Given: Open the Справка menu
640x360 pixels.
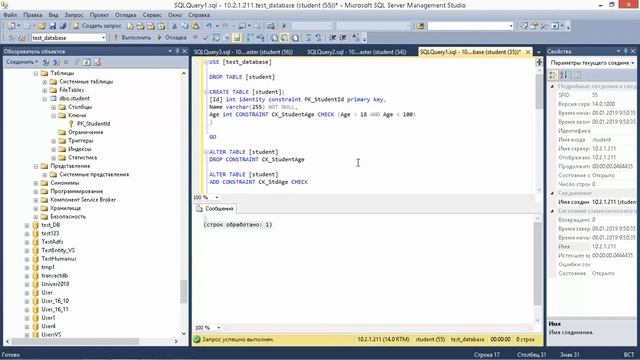Looking at the screenshot, I should point(199,15).
